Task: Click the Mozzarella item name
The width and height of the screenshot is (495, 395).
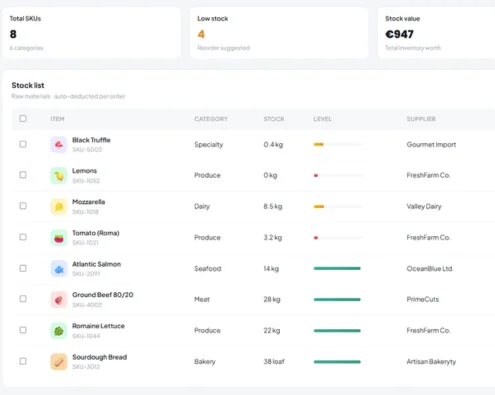Action: point(89,202)
